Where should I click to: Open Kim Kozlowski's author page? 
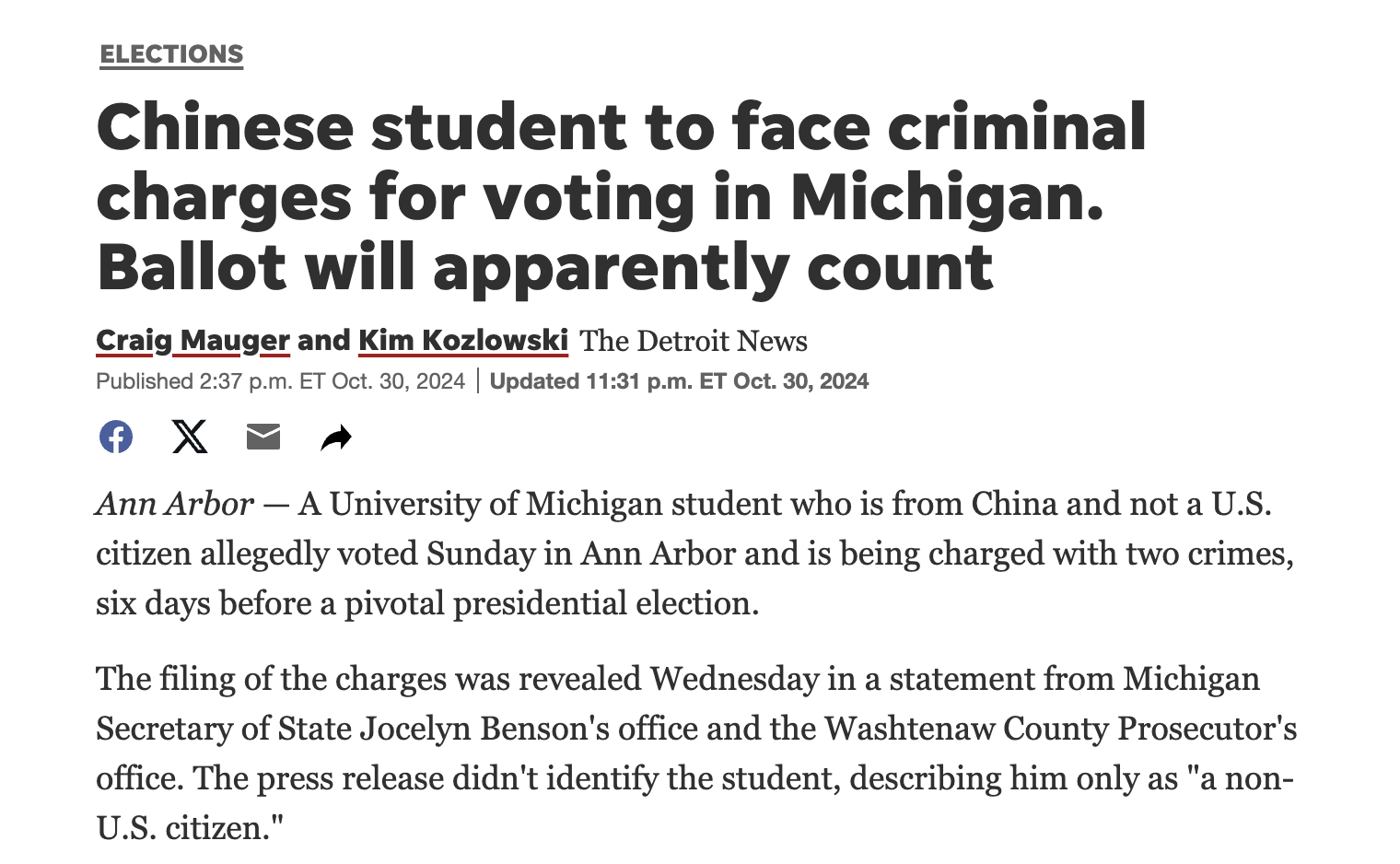pos(462,341)
